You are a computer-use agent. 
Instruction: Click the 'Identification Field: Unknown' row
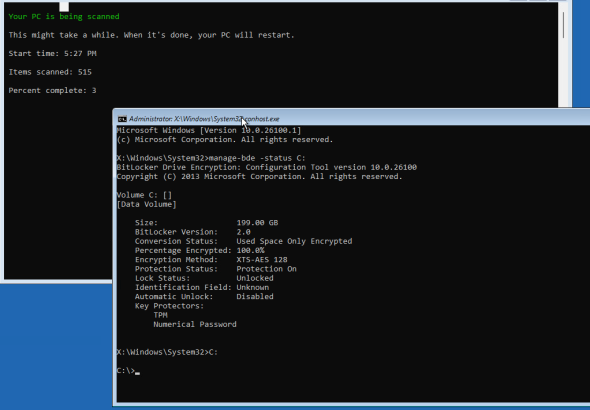point(202,287)
